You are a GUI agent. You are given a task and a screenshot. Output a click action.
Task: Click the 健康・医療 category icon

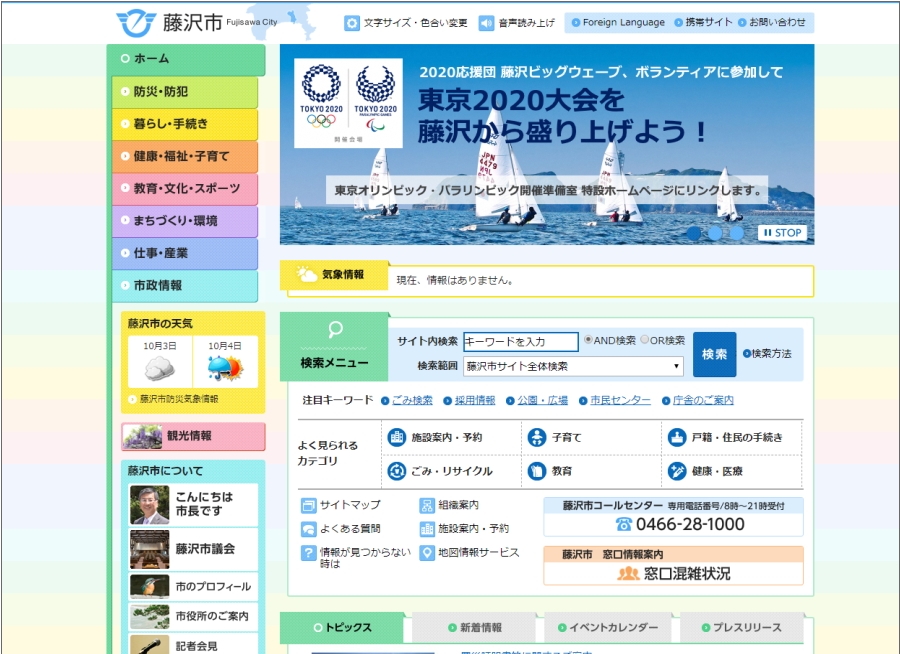[x=677, y=471]
